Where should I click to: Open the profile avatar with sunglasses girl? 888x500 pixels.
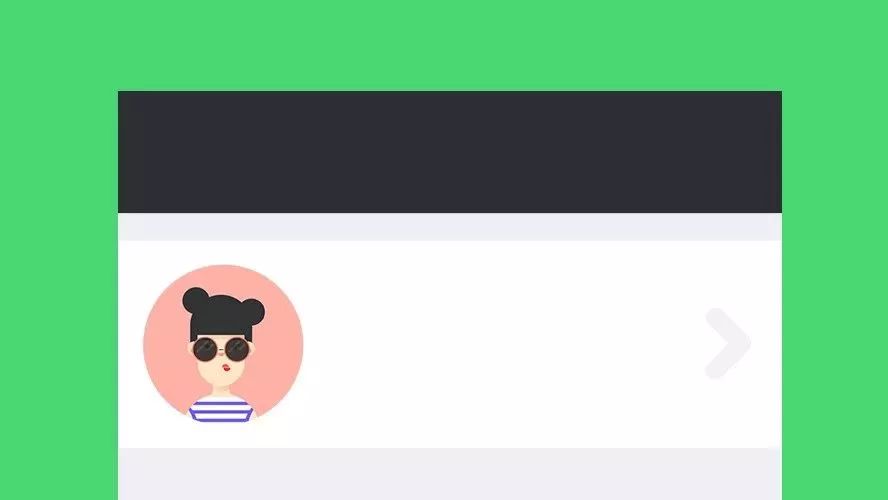223,344
